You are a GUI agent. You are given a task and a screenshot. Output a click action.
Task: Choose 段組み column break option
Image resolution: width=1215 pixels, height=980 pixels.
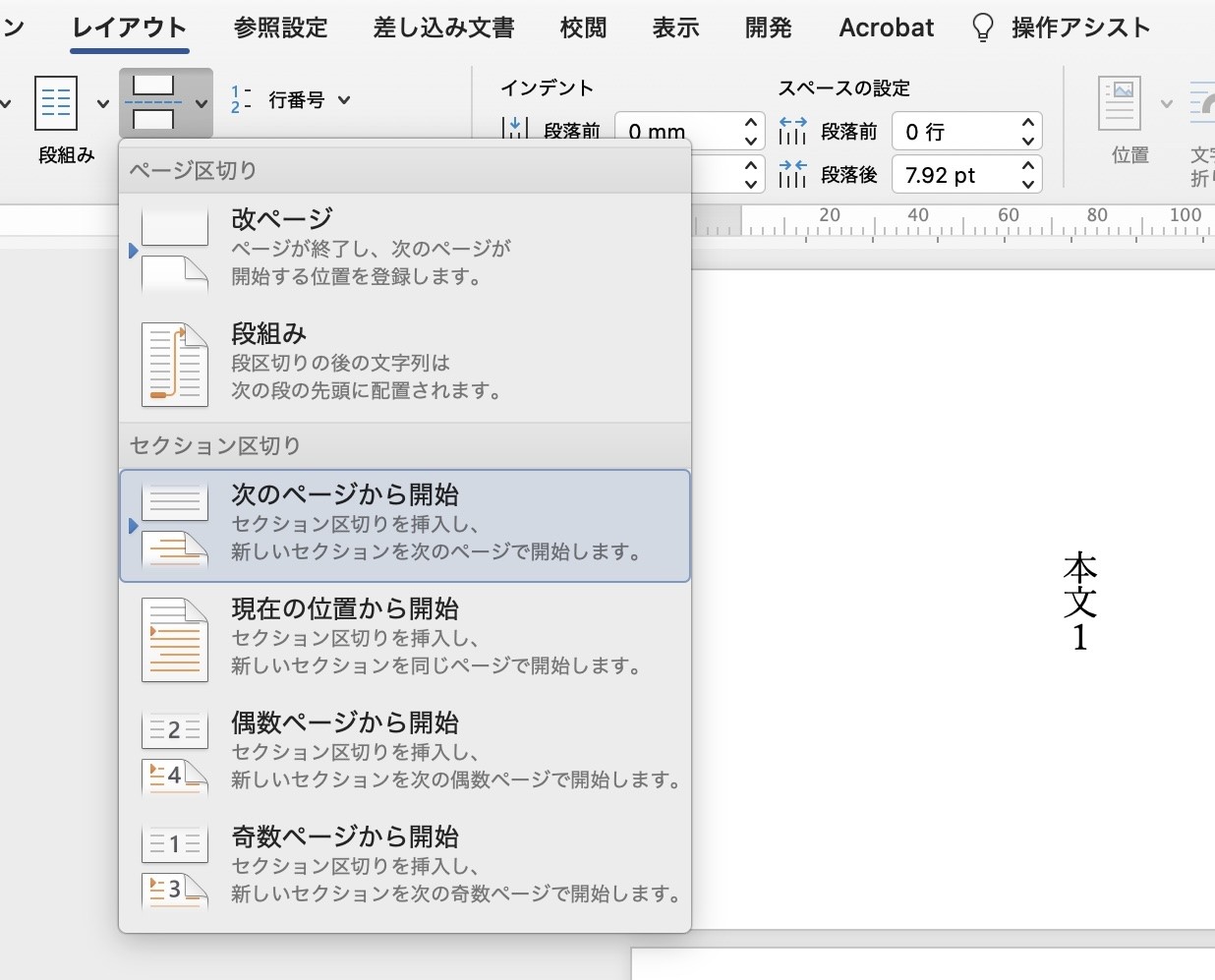tap(405, 364)
